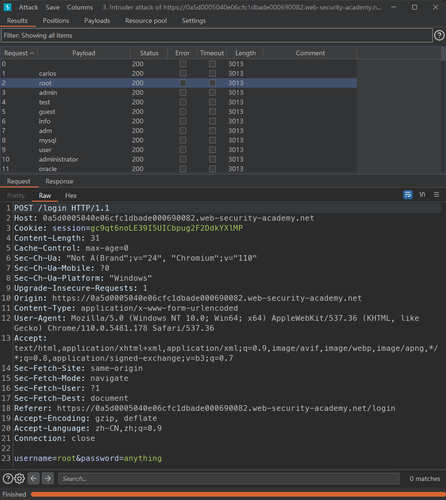446x500 pixels.
Task: Toggle Error checkbox in admin row
Action: click(183, 92)
